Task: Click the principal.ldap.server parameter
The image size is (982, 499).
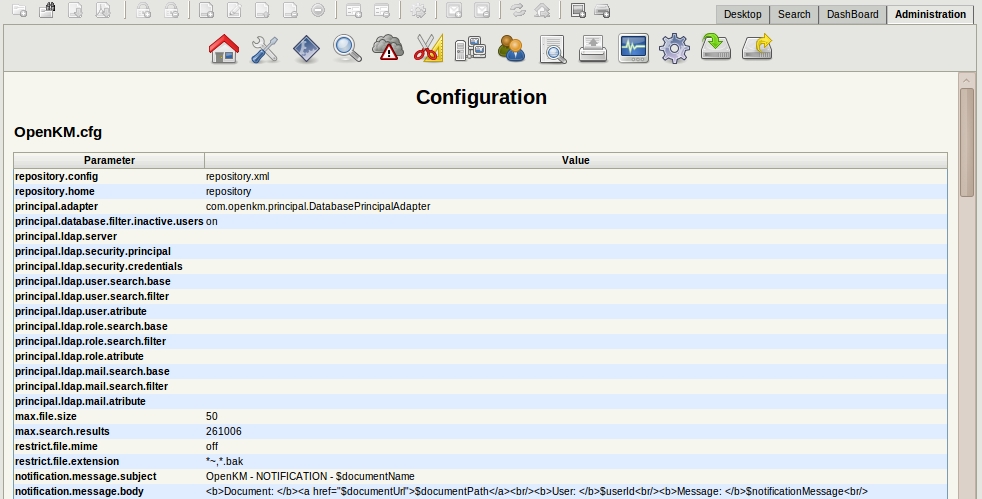Action: tap(66, 237)
